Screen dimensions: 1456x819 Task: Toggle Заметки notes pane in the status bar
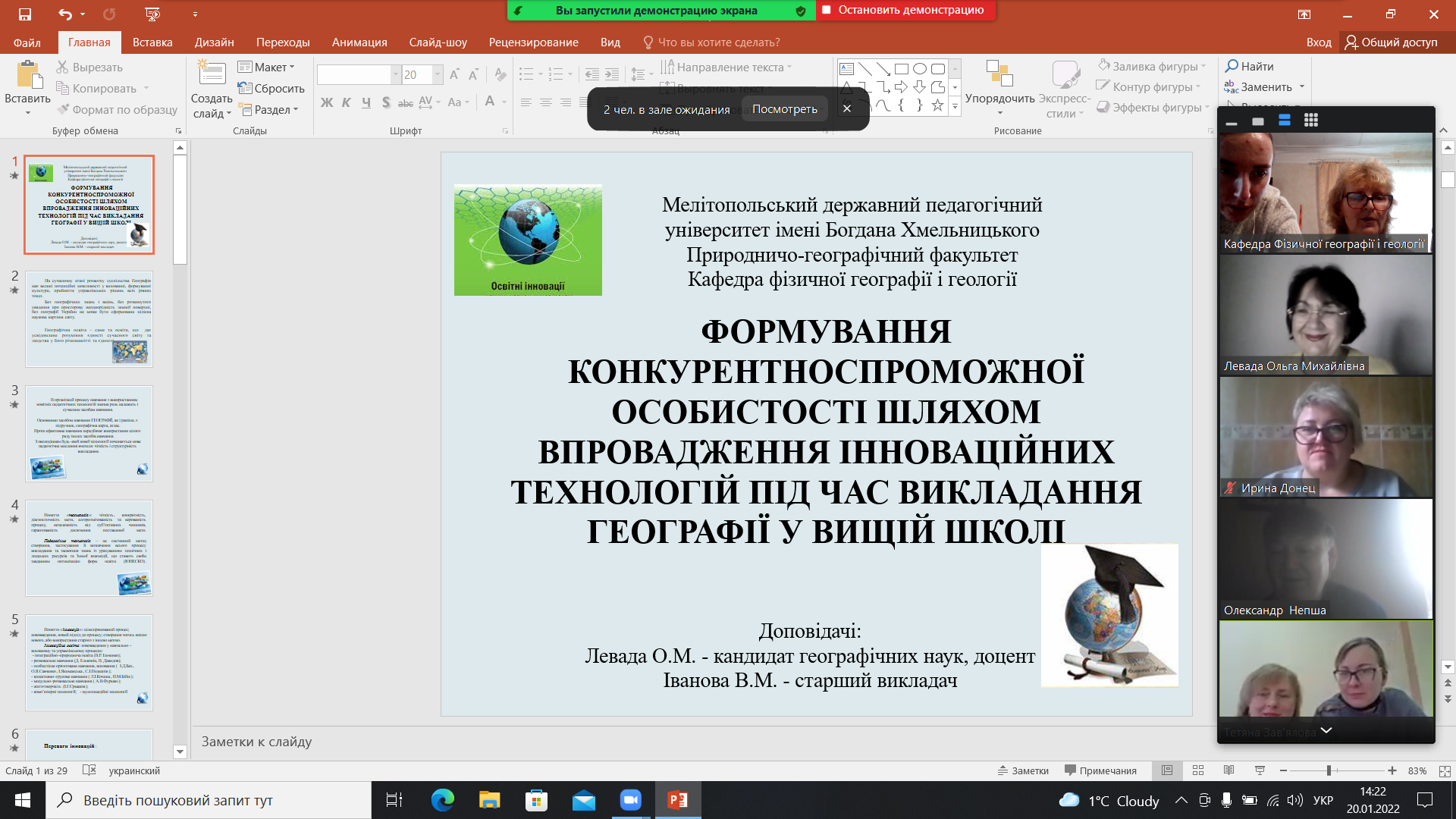(1023, 770)
